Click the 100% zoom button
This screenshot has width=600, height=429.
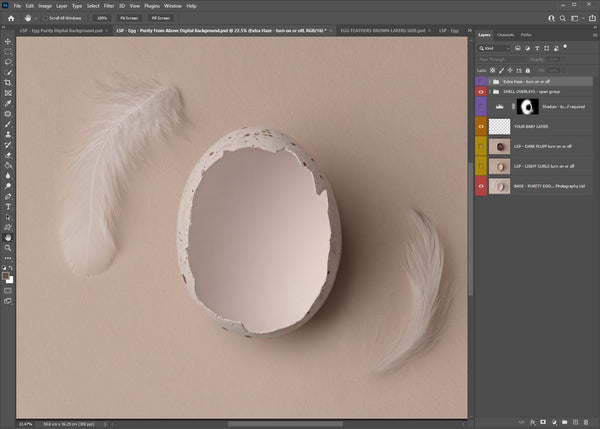pyautogui.click(x=102, y=18)
